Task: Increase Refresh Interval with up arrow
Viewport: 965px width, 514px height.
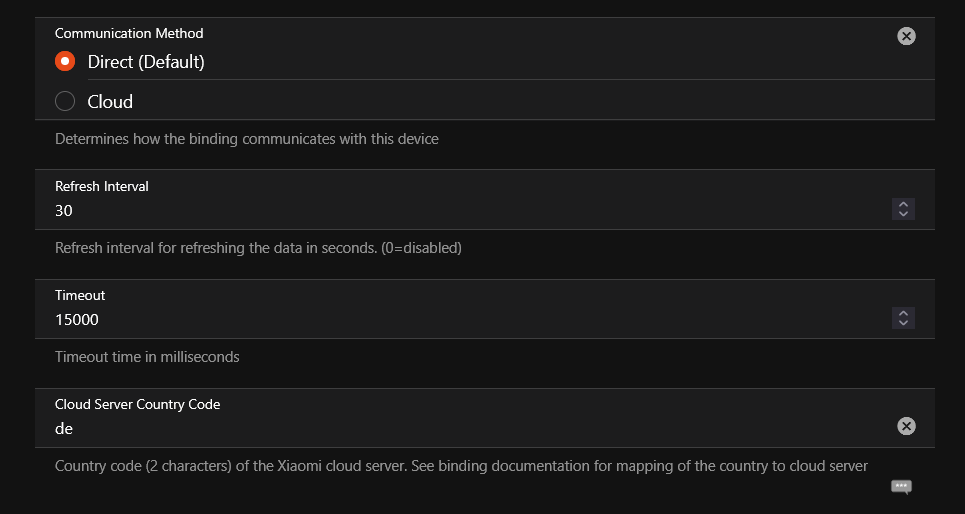Action: point(903,204)
